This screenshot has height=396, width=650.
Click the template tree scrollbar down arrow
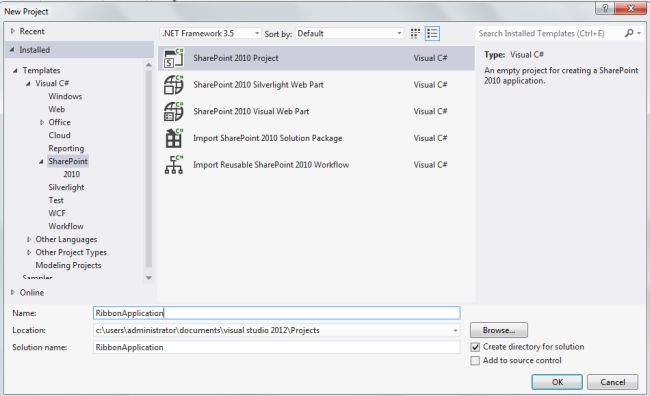point(149,277)
